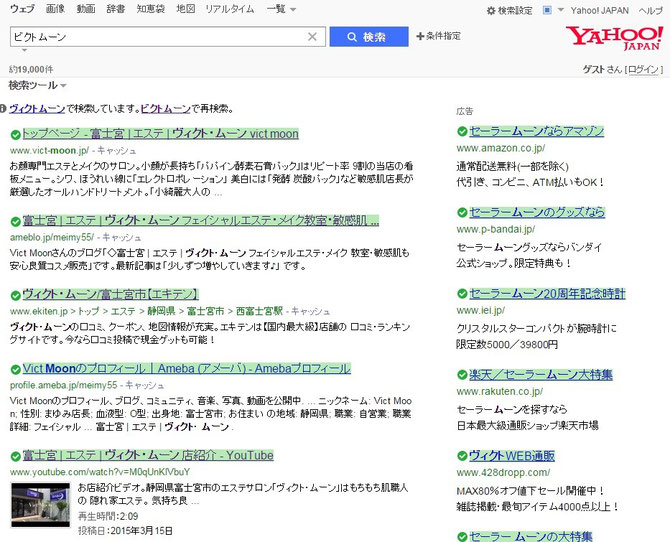Click green check icon beside Amebaプロフィール result
The image size is (670, 542).
16,369
